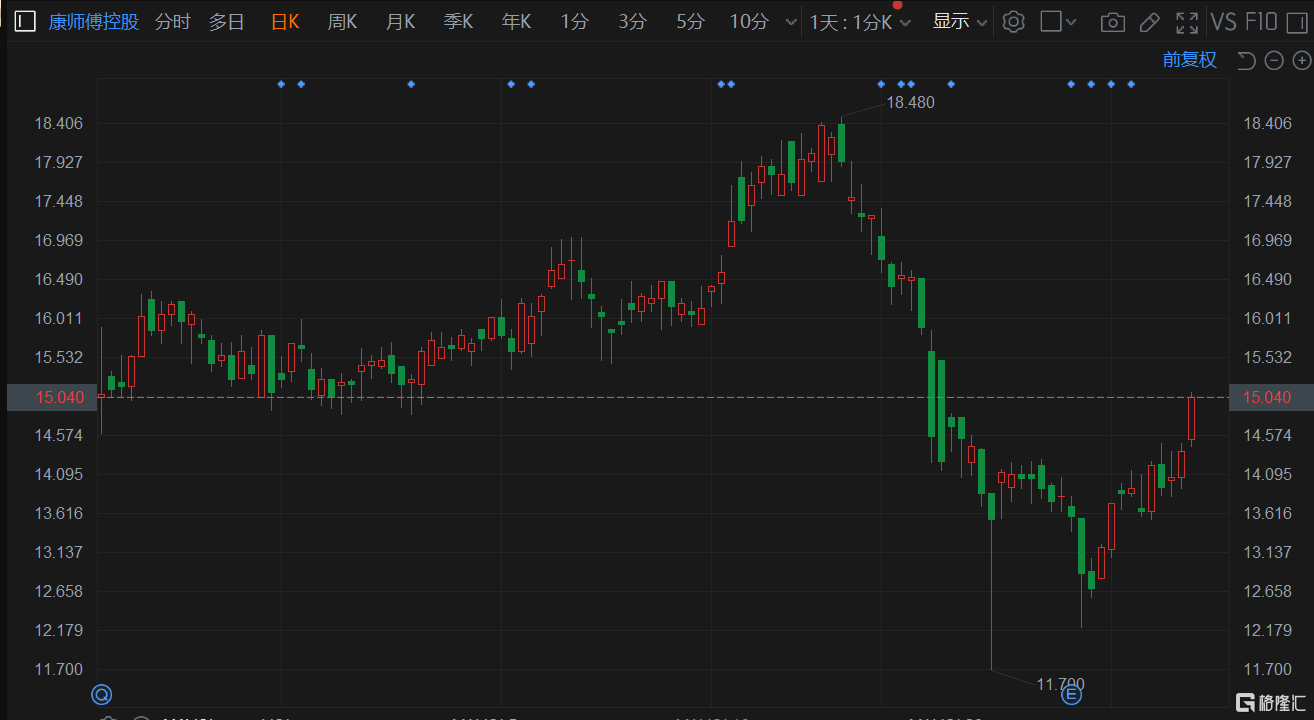Select the pencil drawing tool

pos(1149,22)
